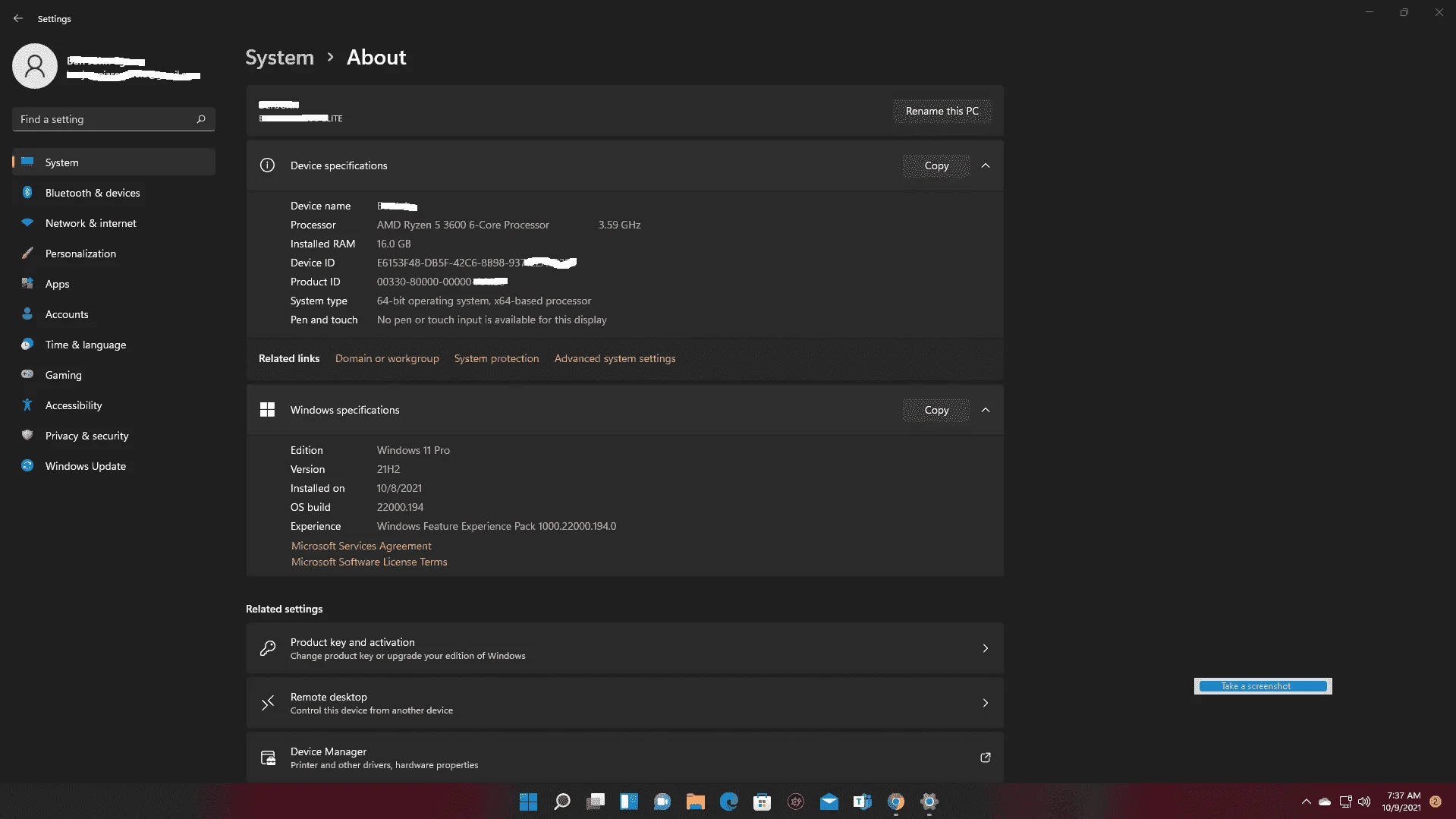
Task: Open the clock showing 7:37 AM
Action: (x=1401, y=802)
